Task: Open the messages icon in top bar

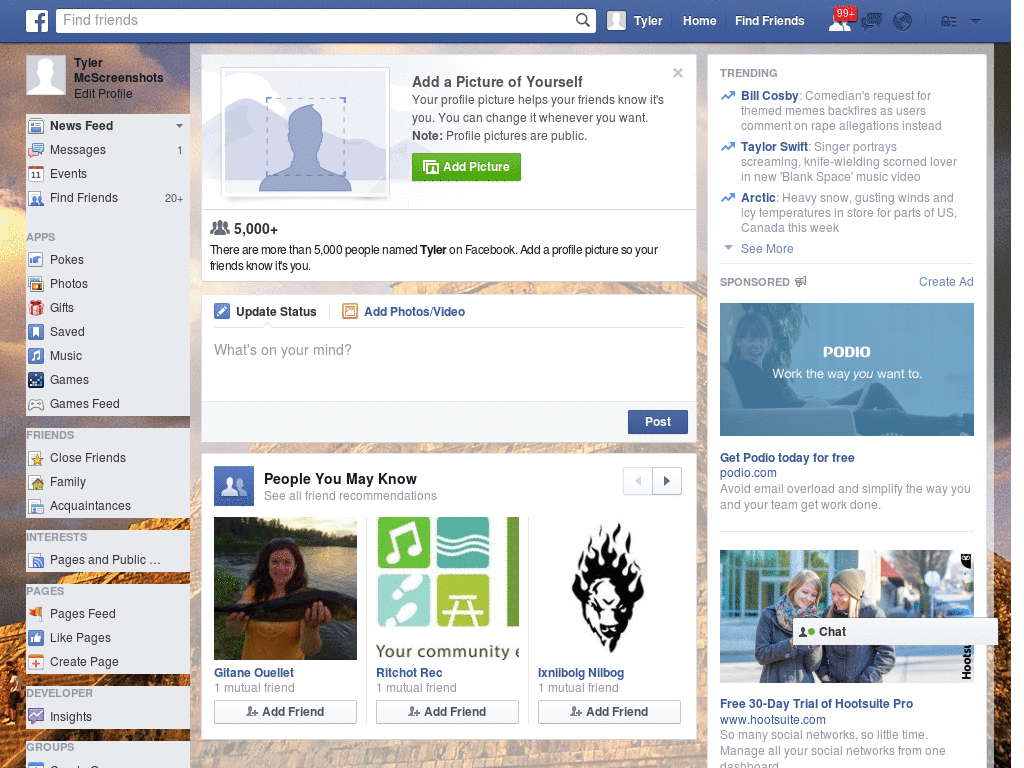Action: pyautogui.click(x=871, y=22)
